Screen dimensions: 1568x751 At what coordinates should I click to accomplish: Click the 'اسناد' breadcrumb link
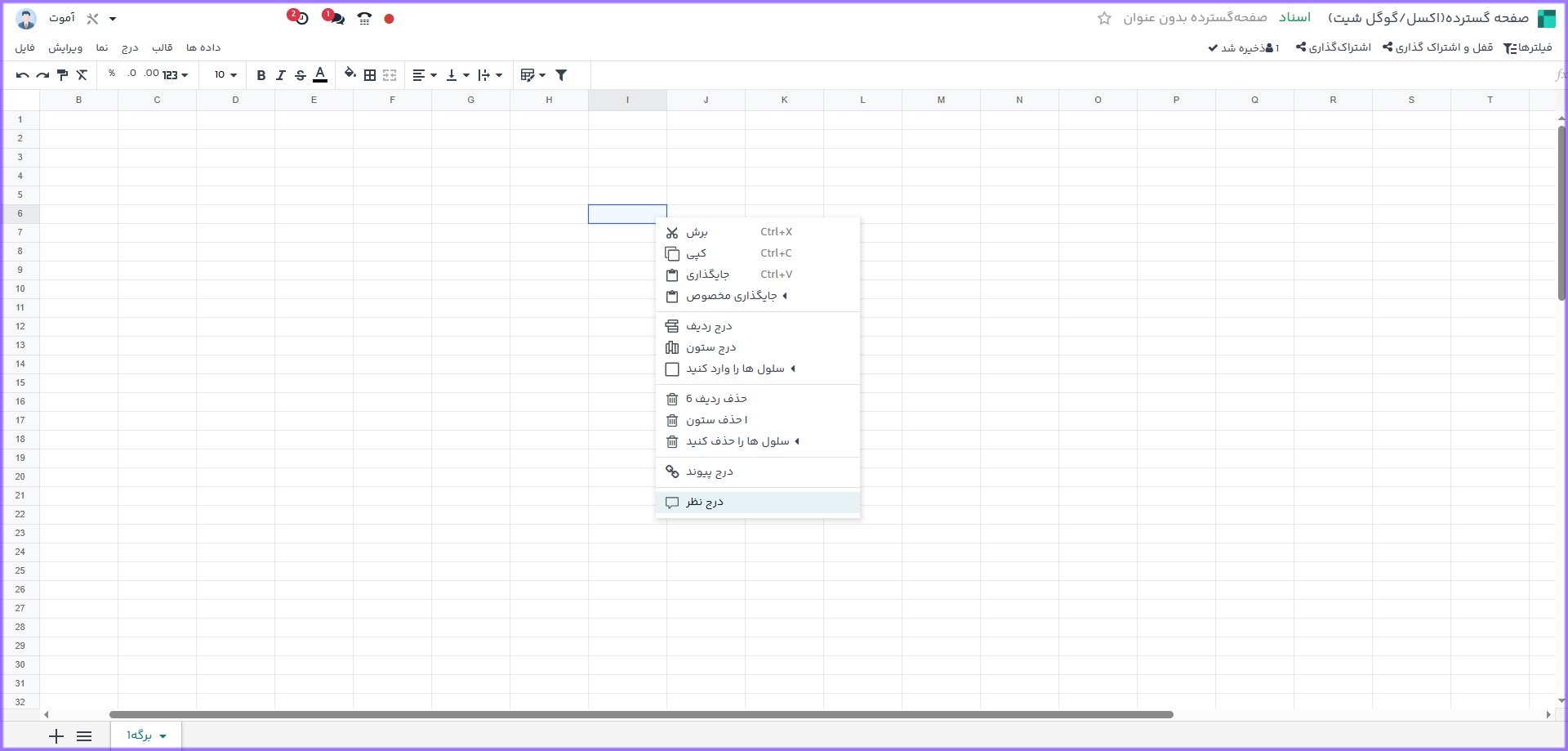[x=1294, y=18]
